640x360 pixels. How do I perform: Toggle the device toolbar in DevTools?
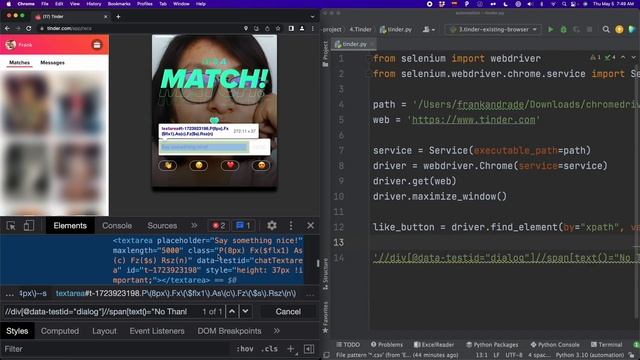click(29, 226)
